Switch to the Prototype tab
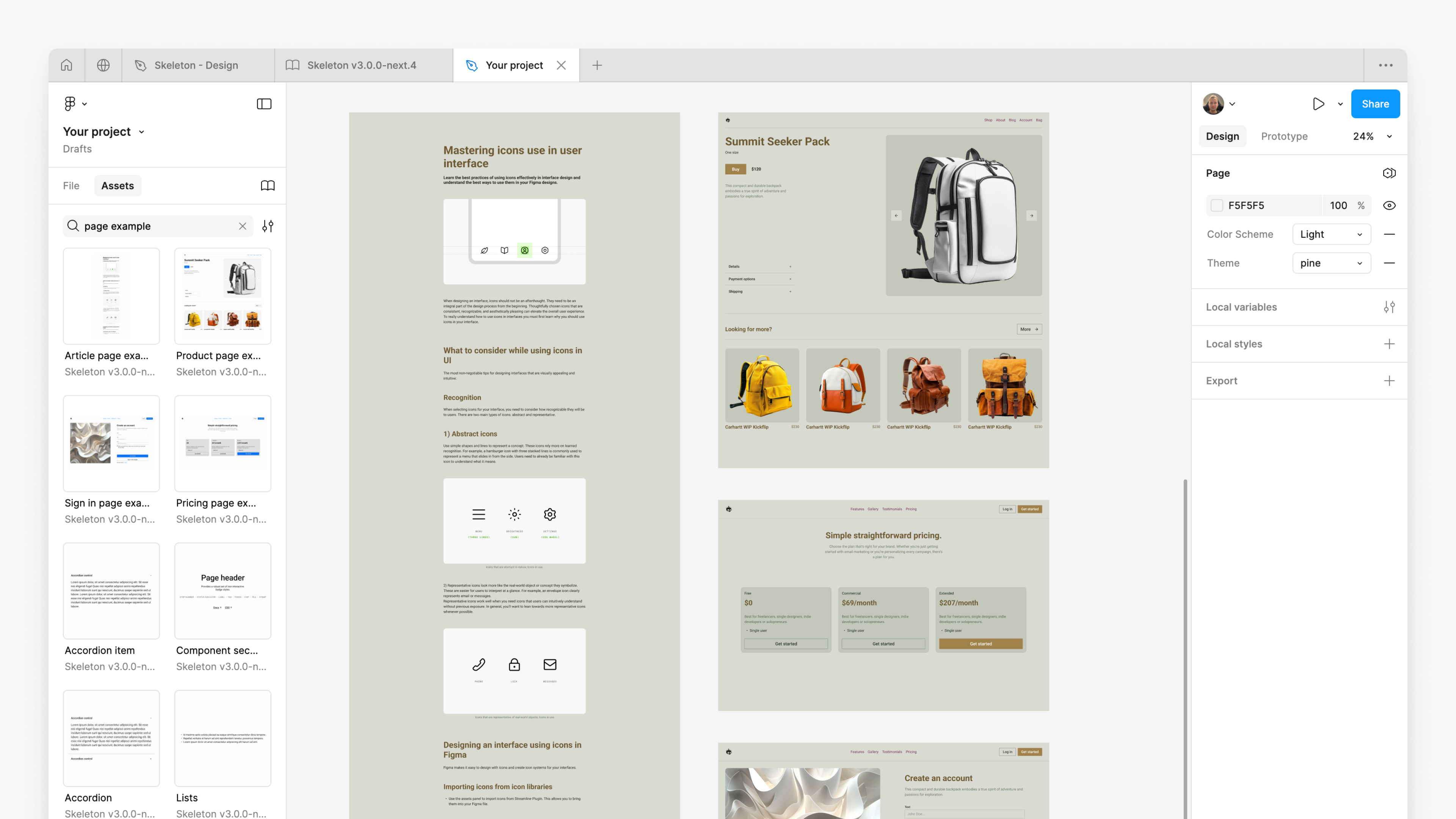 pos(1284,136)
